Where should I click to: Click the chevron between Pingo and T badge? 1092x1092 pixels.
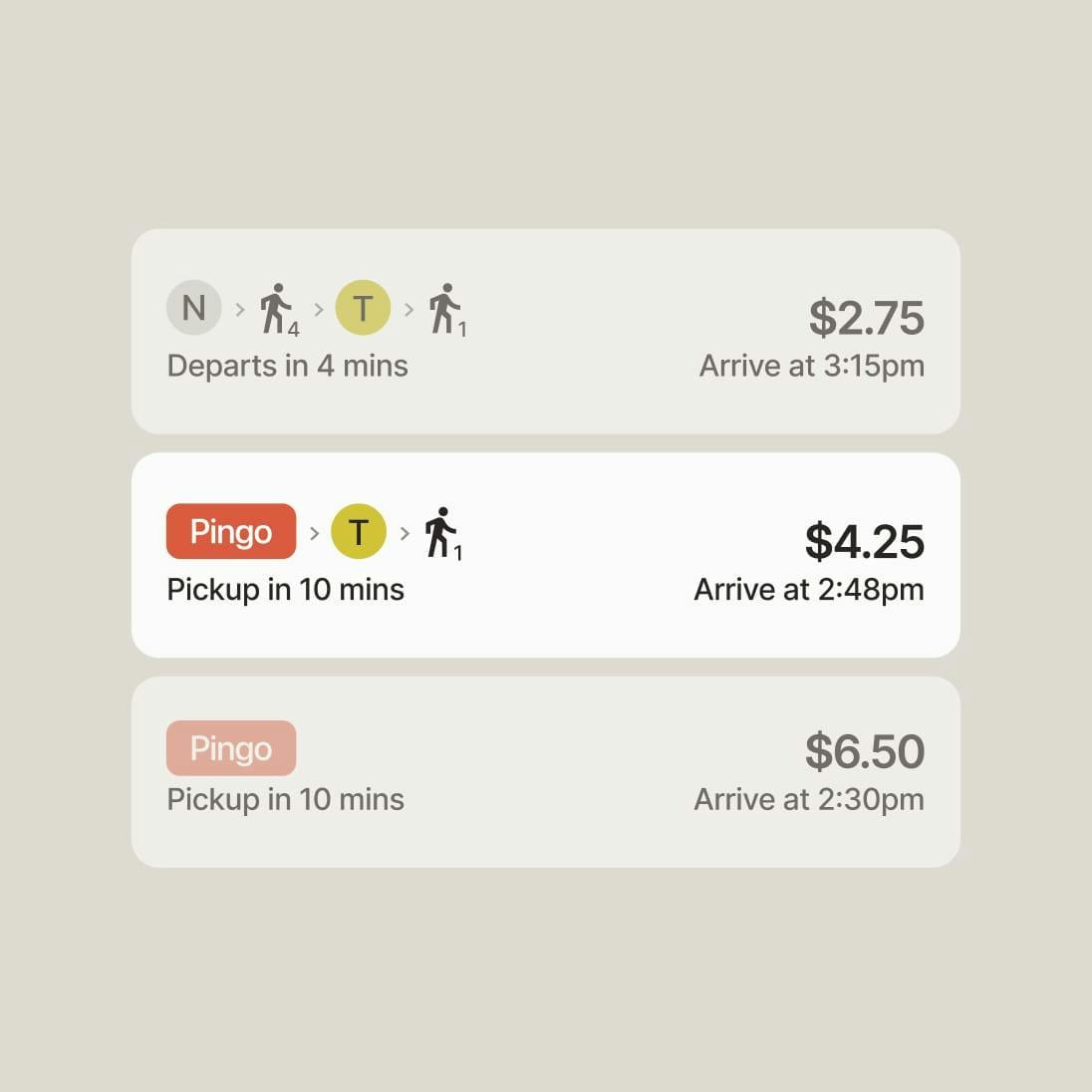(314, 533)
